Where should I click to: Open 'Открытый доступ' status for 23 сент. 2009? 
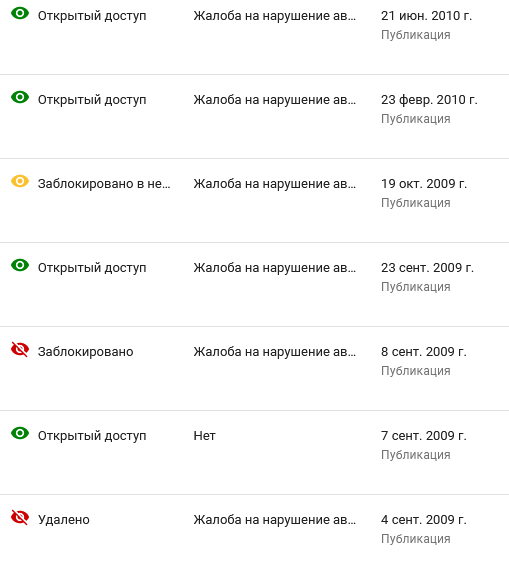click(92, 268)
